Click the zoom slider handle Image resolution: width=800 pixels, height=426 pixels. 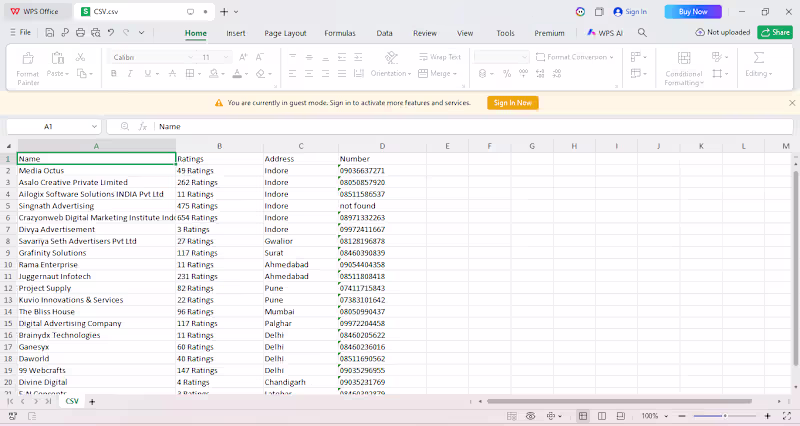pos(724,416)
